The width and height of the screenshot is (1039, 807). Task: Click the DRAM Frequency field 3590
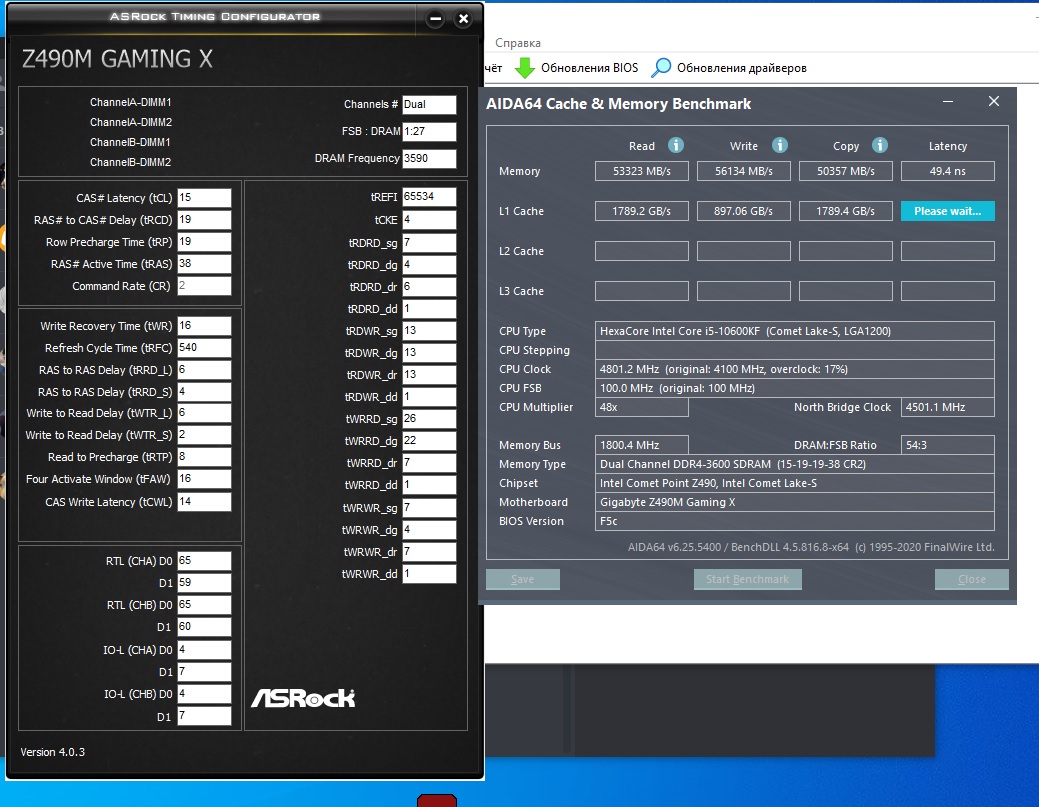point(429,158)
